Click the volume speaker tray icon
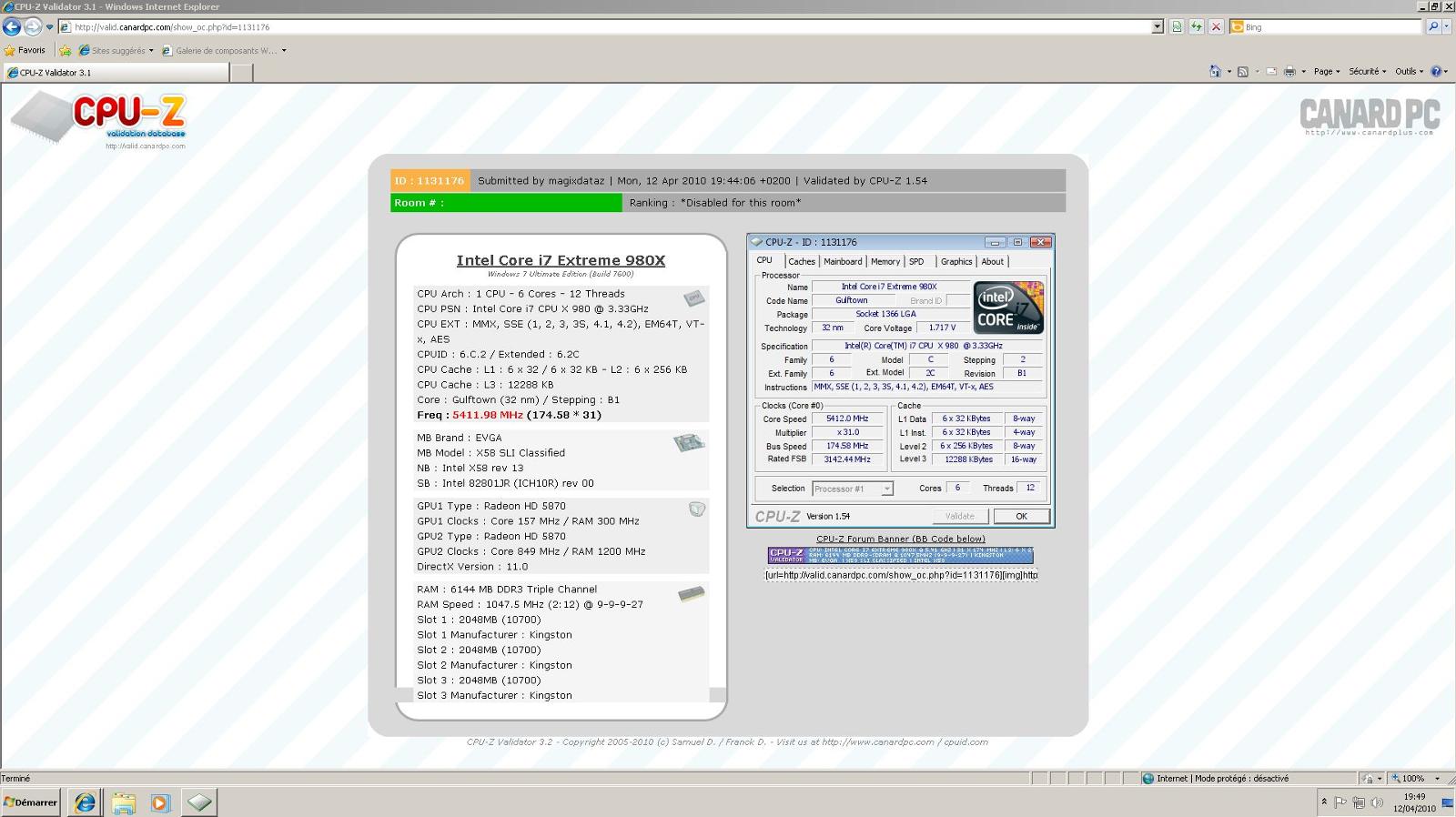The height and width of the screenshot is (817, 1456). [1376, 802]
